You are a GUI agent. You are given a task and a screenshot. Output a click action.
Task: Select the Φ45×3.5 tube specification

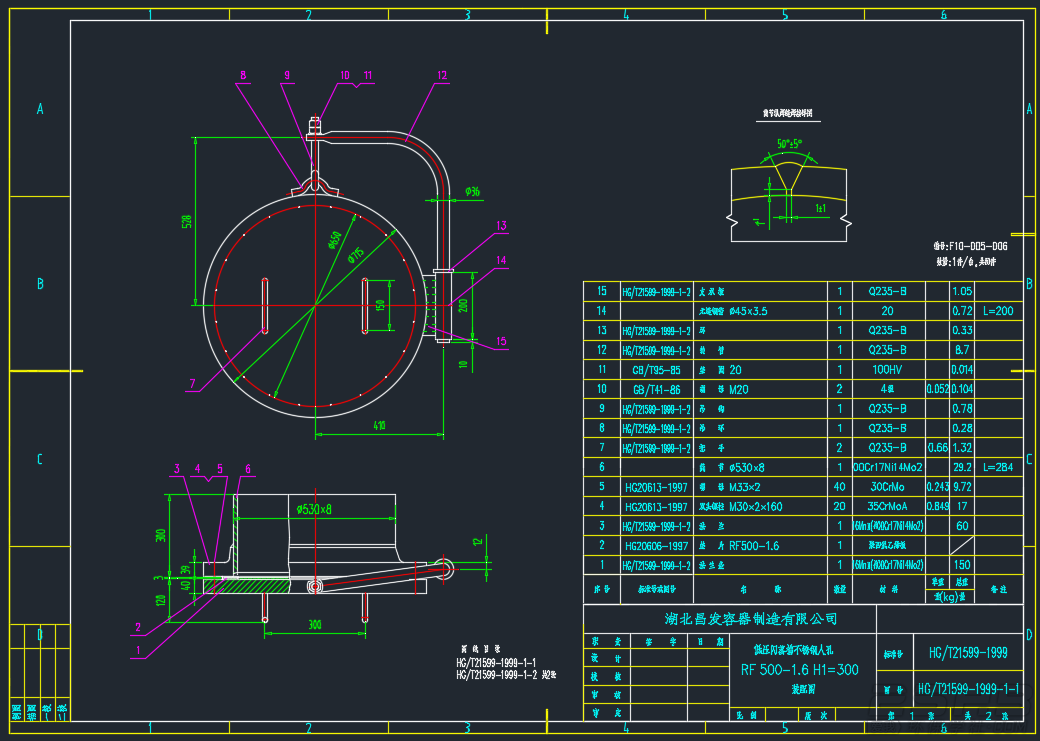click(748, 311)
